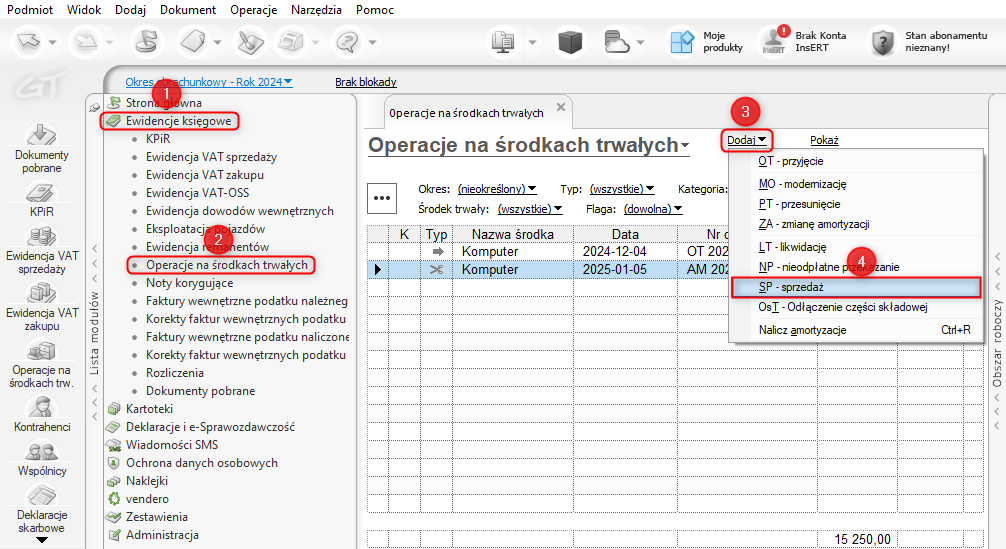Click the flag stamp toolbar icon
1006x549 pixels.
pos(146,42)
